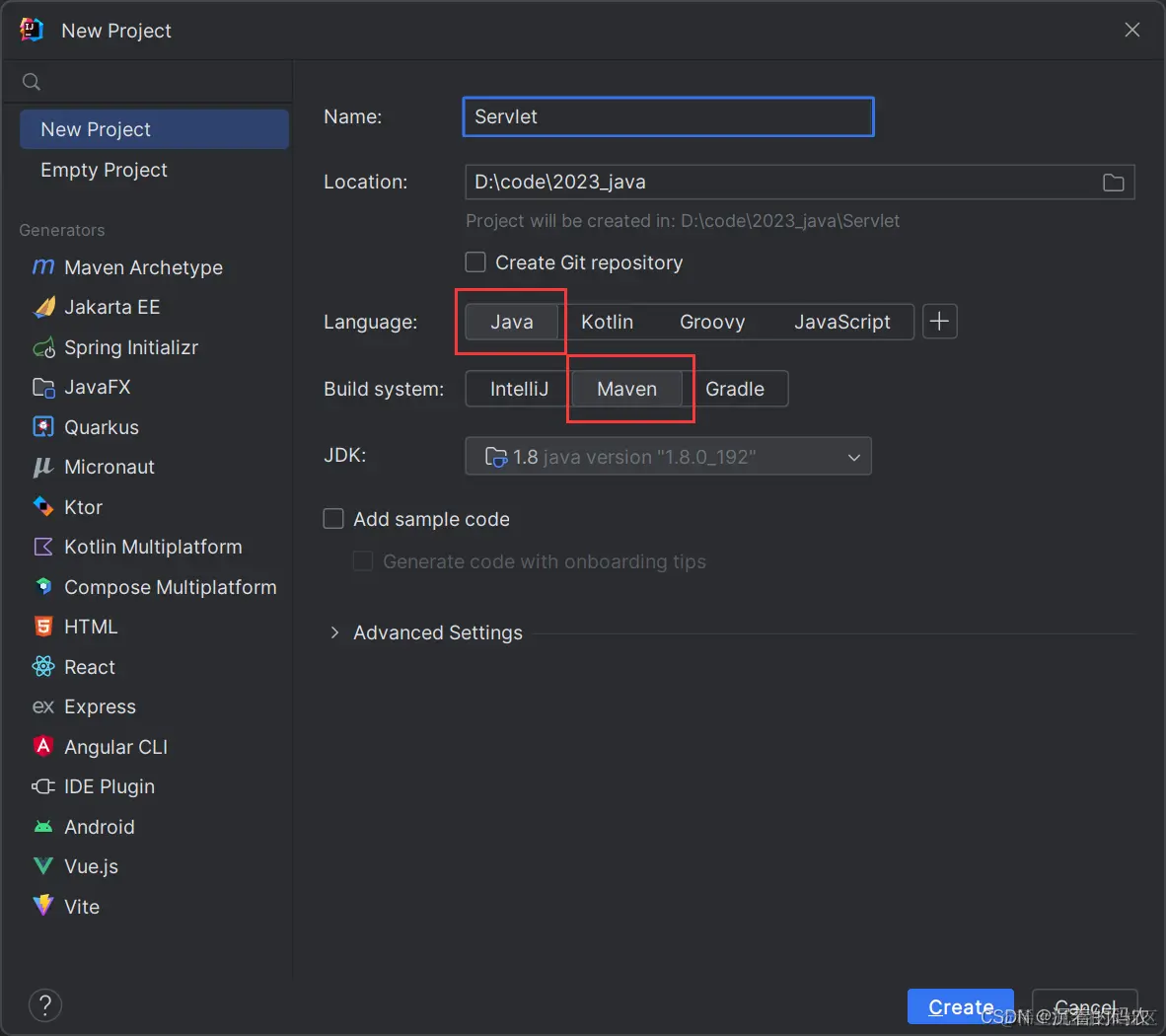Viewport: 1166px width, 1036px height.
Task: Select the Jakarta EE list item
Action: coord(154,307)
